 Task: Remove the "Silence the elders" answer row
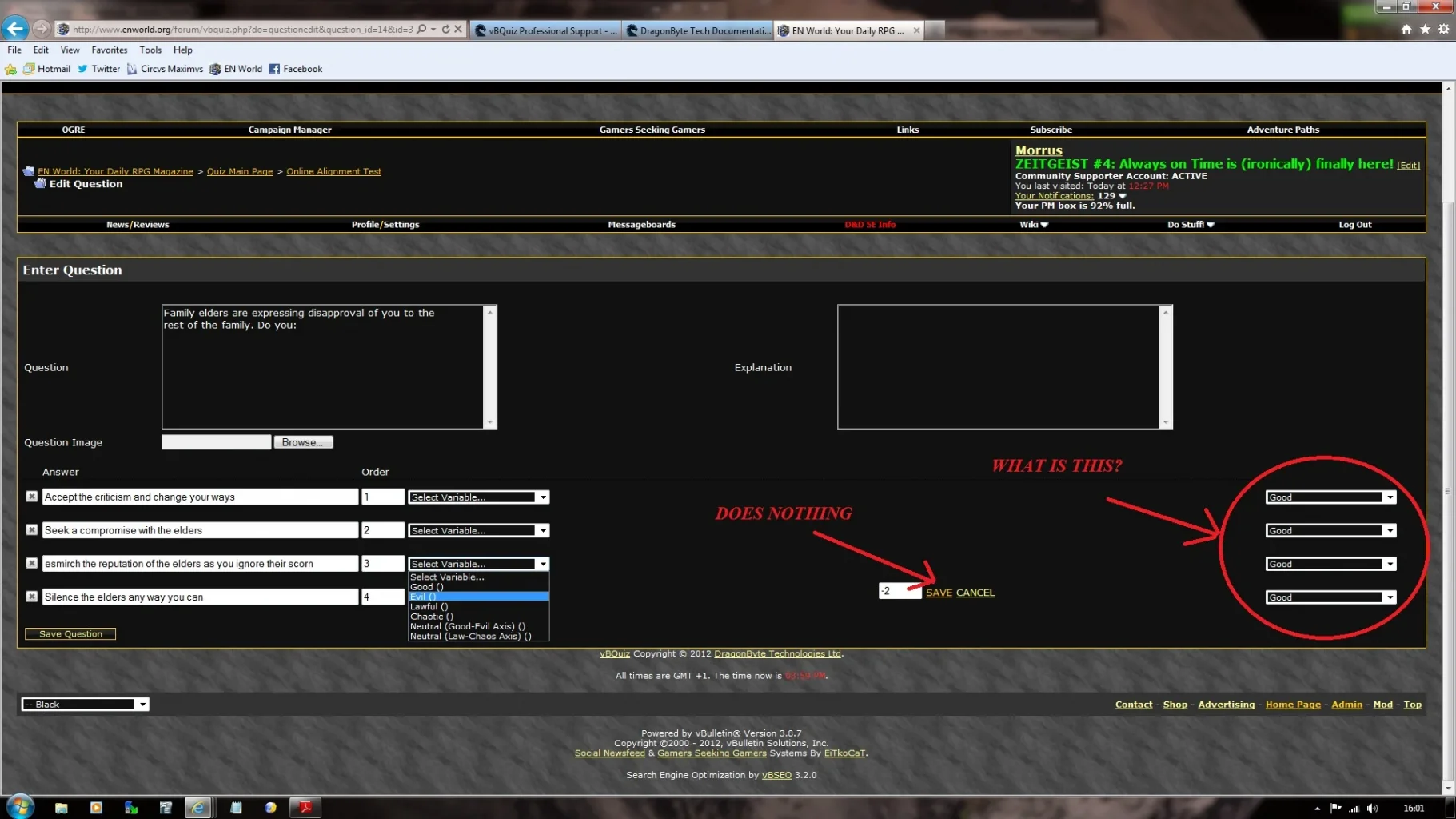31,597
